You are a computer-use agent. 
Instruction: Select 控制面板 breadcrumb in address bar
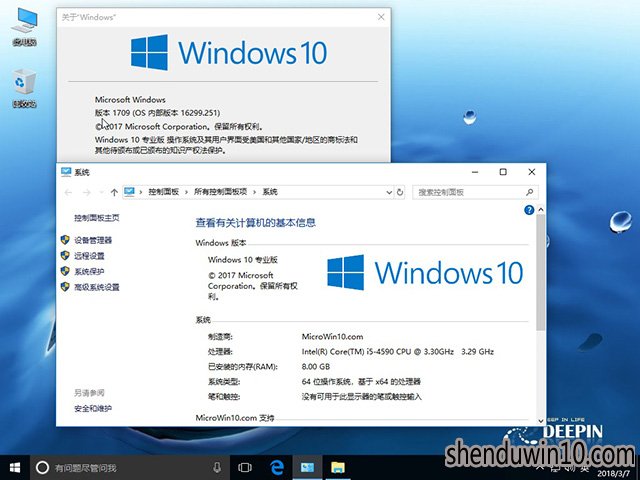pos(164,192)
